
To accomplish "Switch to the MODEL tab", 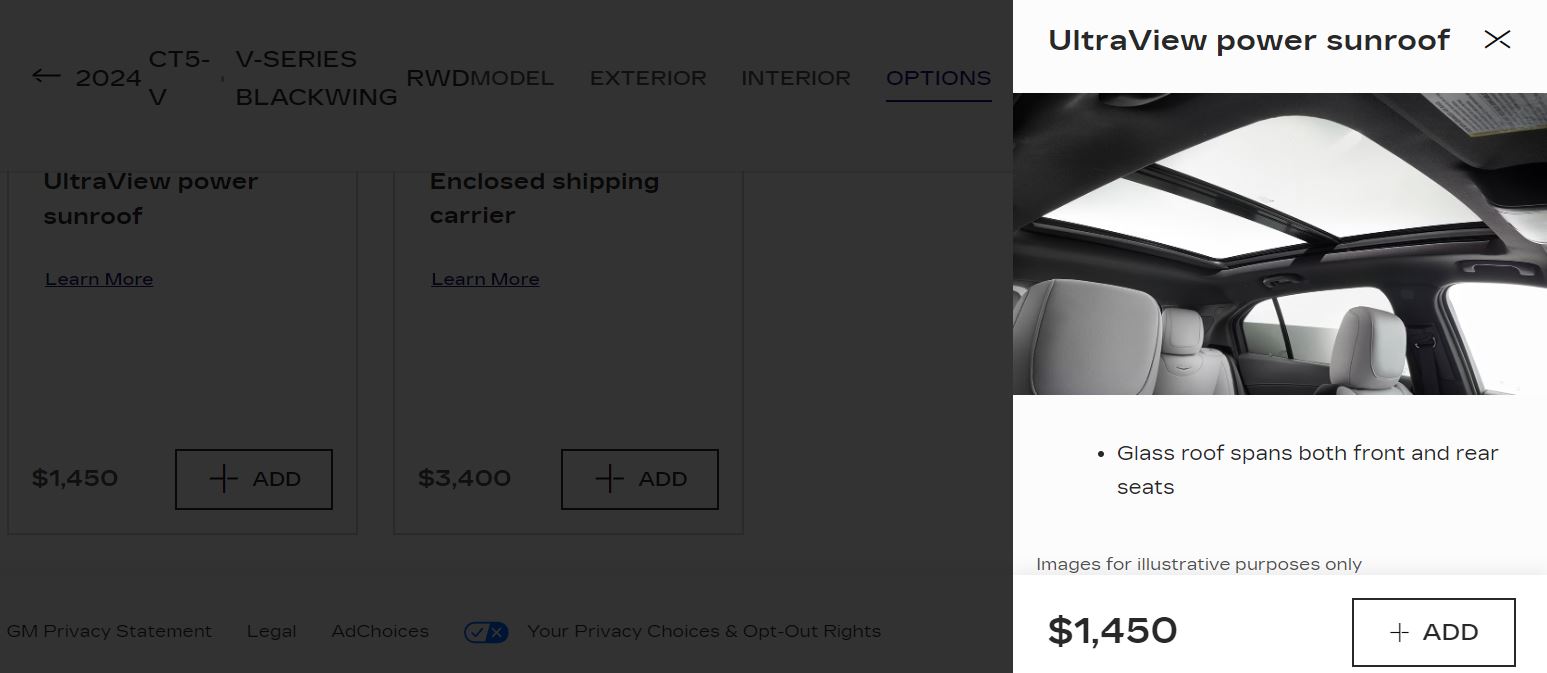I will 512,78.
